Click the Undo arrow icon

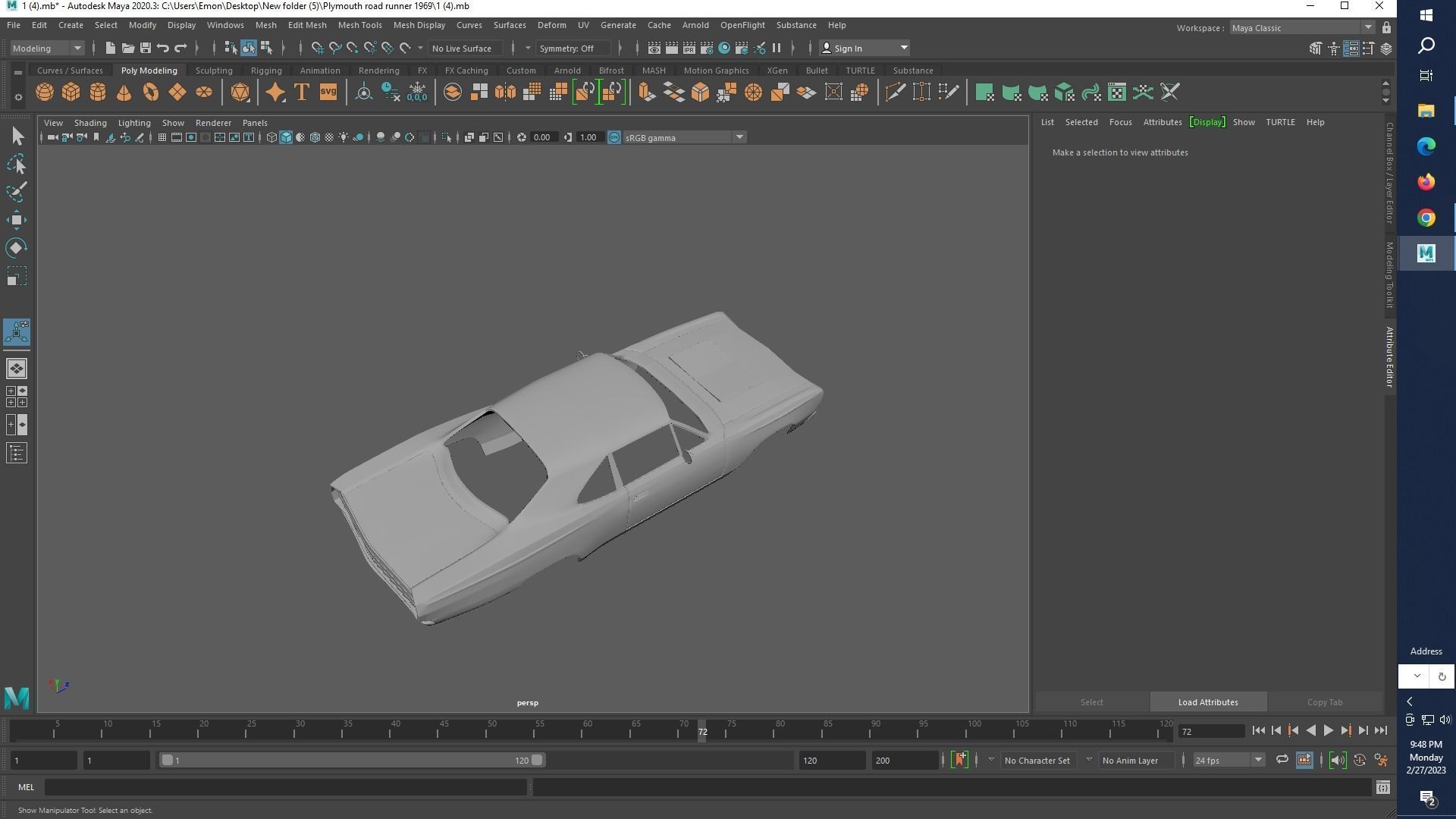click(163, 49)
